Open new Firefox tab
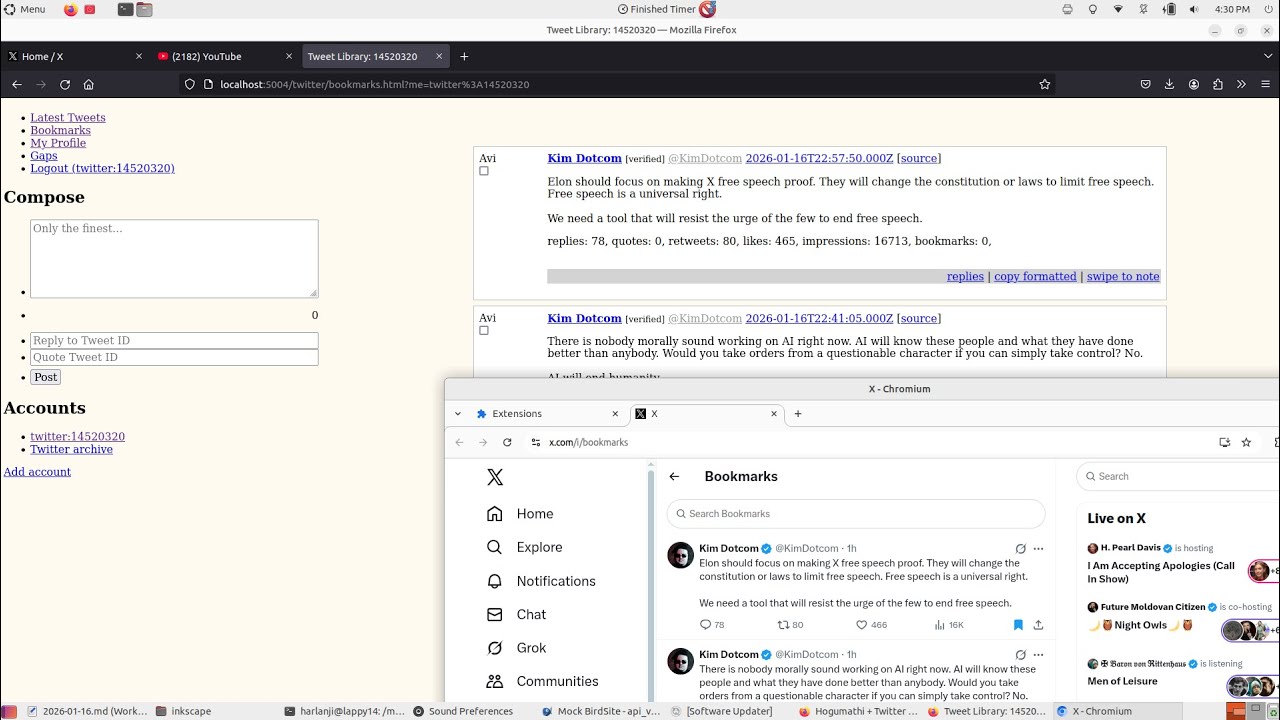 click(x=464, y=57)
